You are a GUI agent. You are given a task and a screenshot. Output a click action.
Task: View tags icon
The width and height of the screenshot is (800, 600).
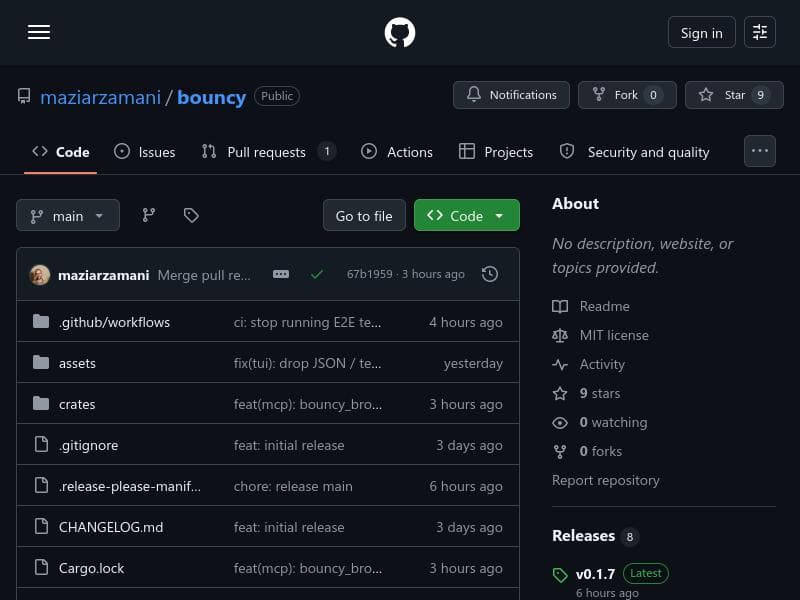pos(191,215)
